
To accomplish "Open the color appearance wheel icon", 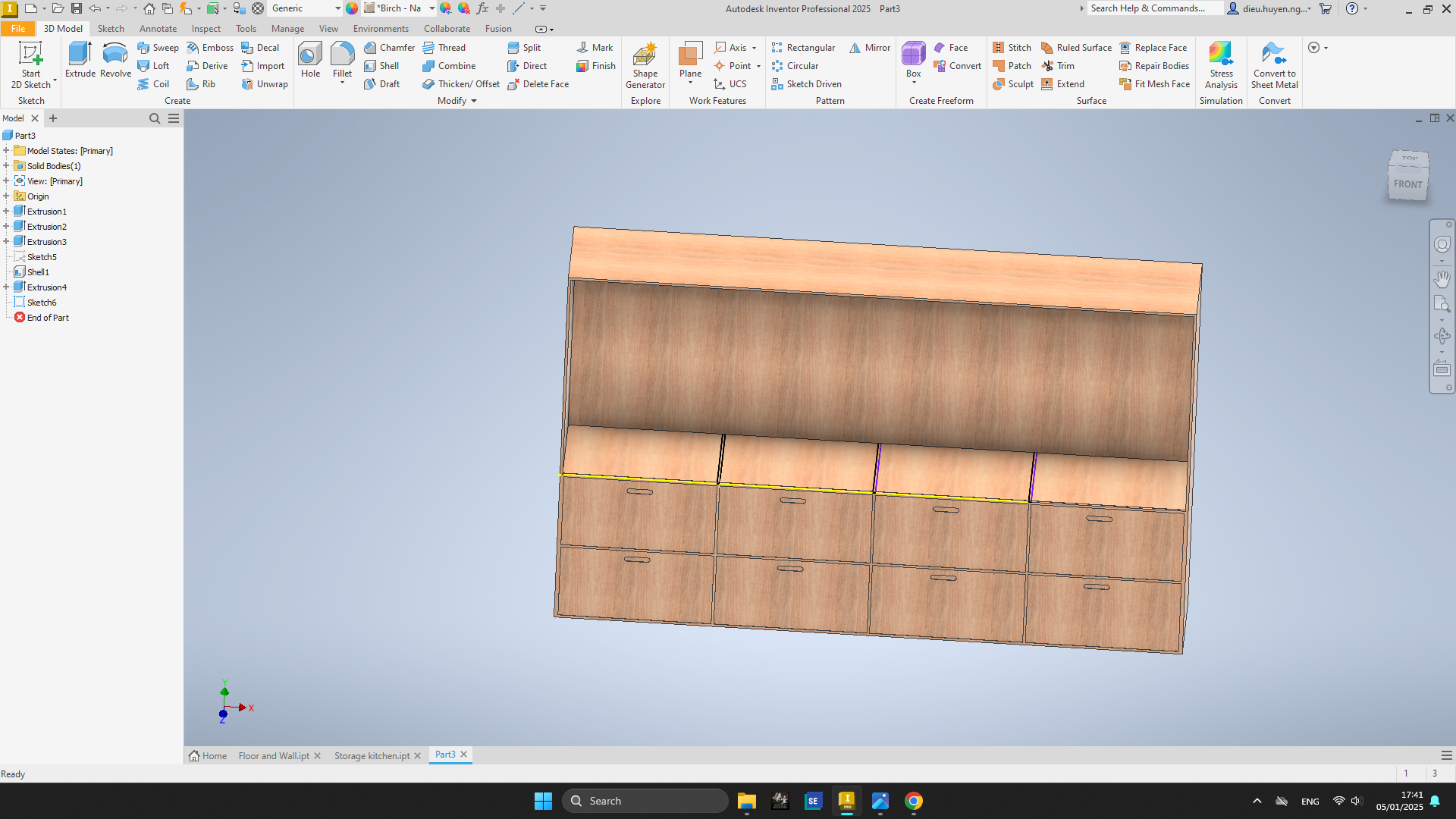I will click(x=352, y=8).
